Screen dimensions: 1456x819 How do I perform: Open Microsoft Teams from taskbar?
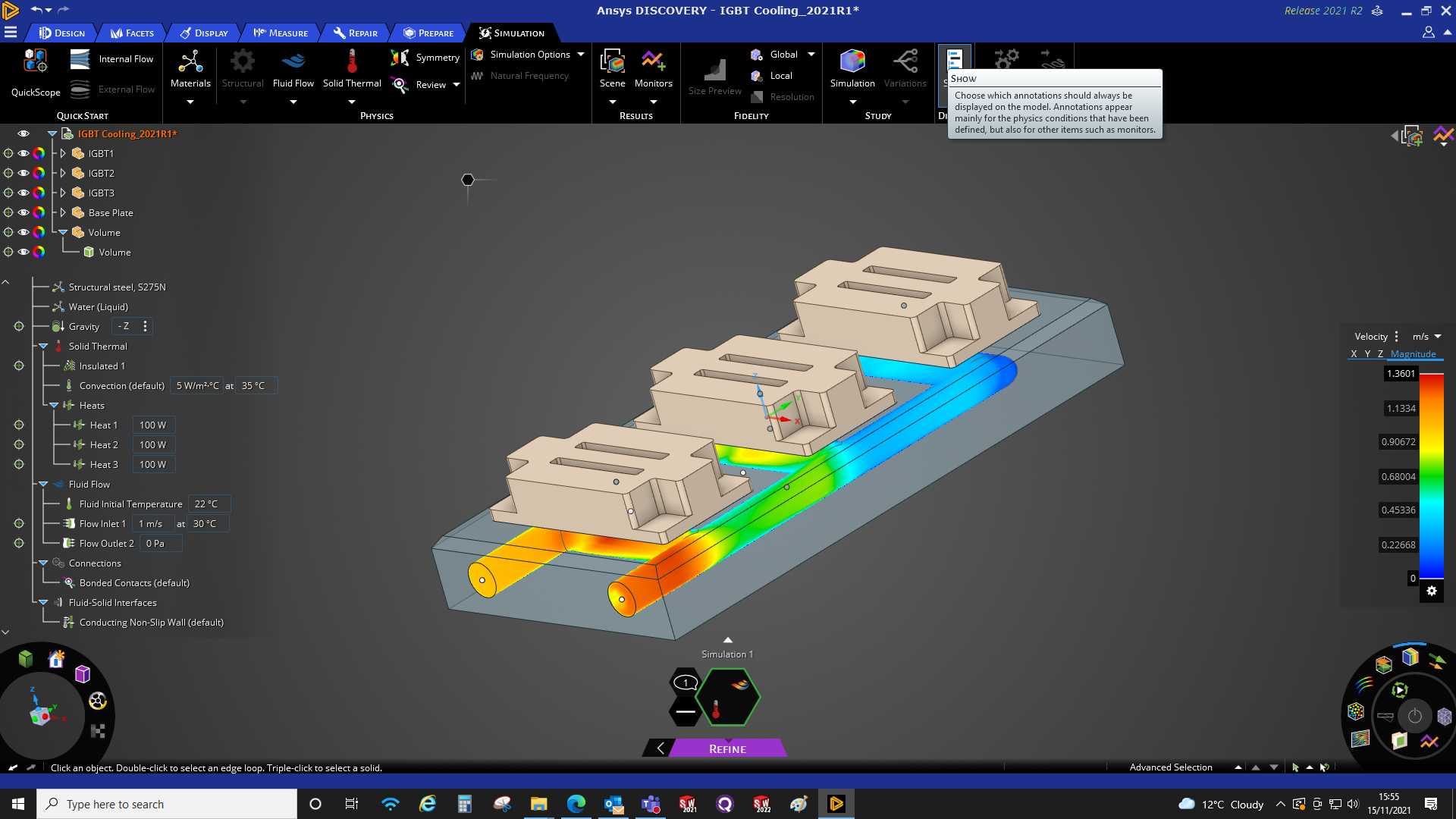[651, 804]
